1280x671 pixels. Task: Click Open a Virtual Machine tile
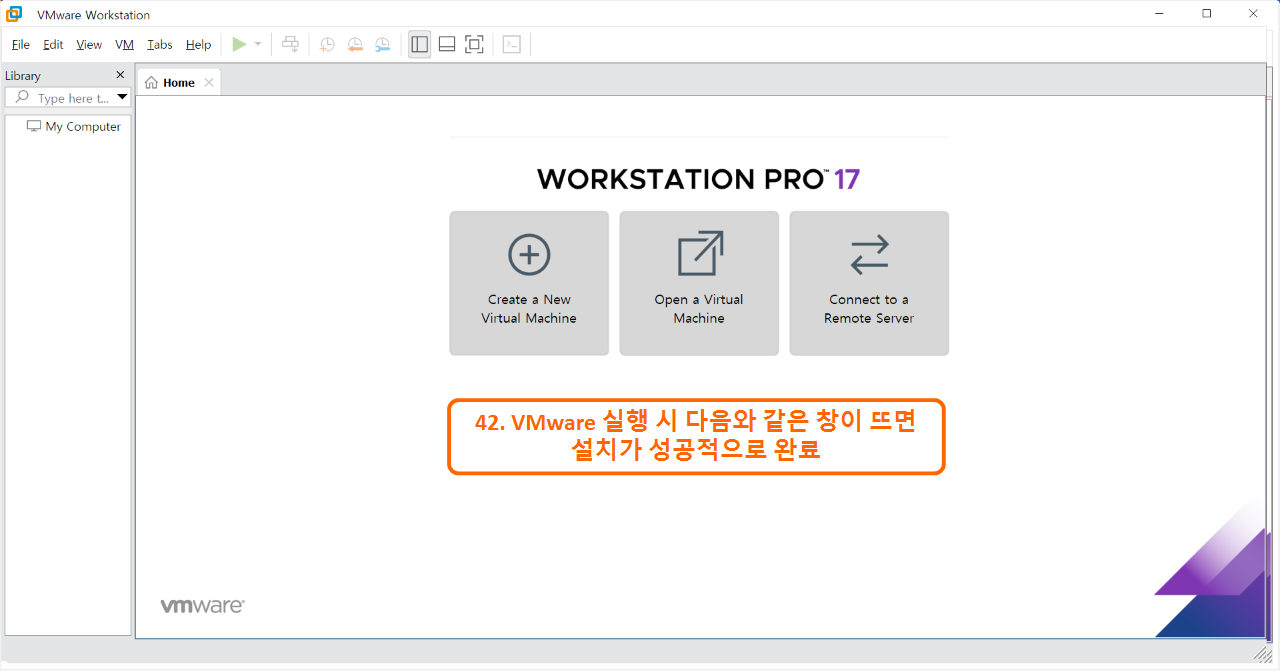(699, 283)
